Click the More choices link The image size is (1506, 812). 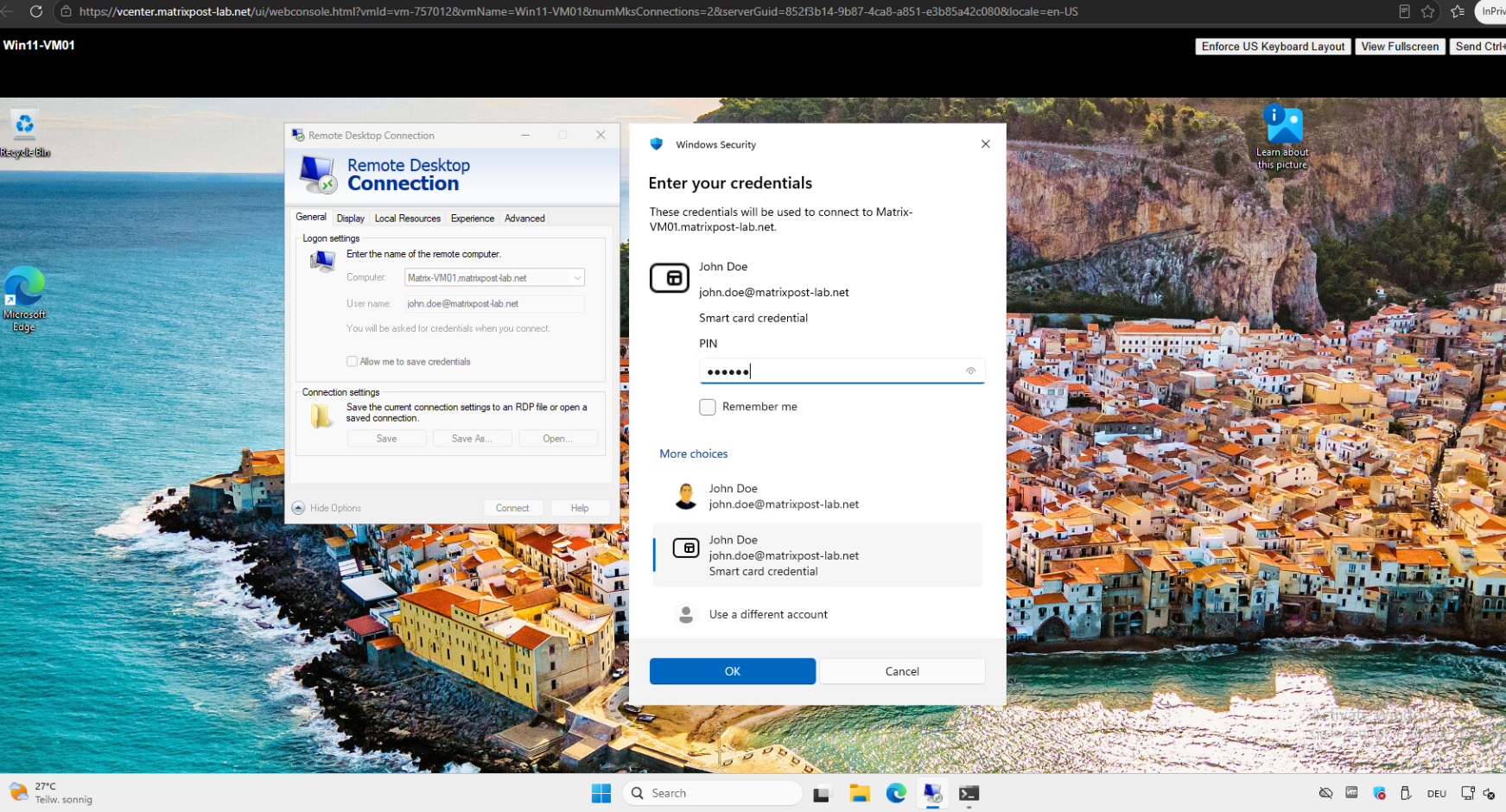[x=694, y=454]
